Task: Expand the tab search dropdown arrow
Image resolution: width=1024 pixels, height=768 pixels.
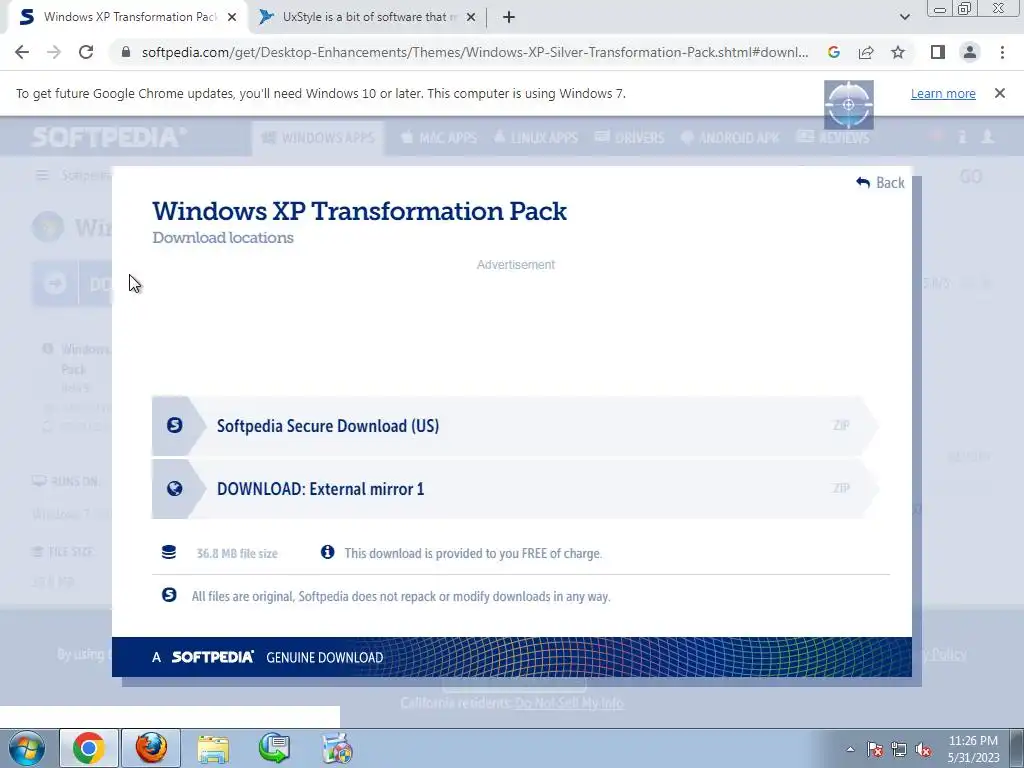Action: [x=904, y=17]
